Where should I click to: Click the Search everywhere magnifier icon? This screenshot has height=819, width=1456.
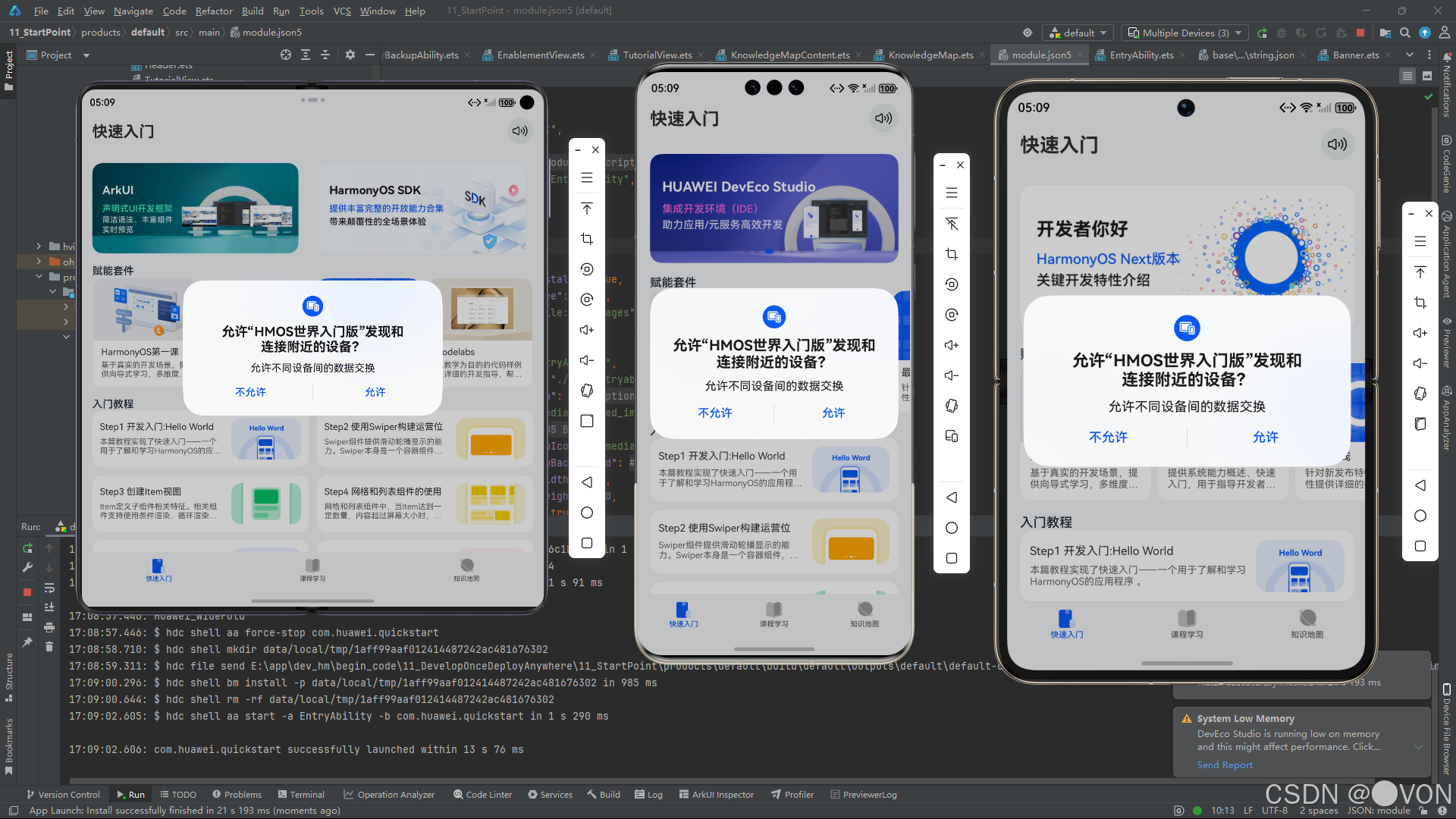1405,33
